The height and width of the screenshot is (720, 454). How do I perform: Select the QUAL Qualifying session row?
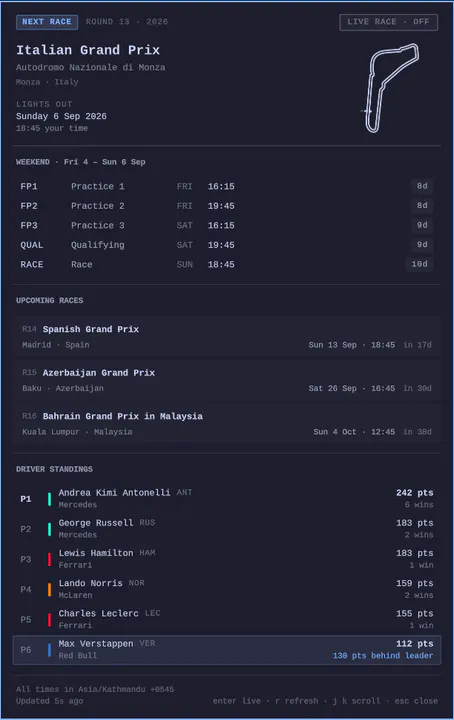[x=227, y=245]
